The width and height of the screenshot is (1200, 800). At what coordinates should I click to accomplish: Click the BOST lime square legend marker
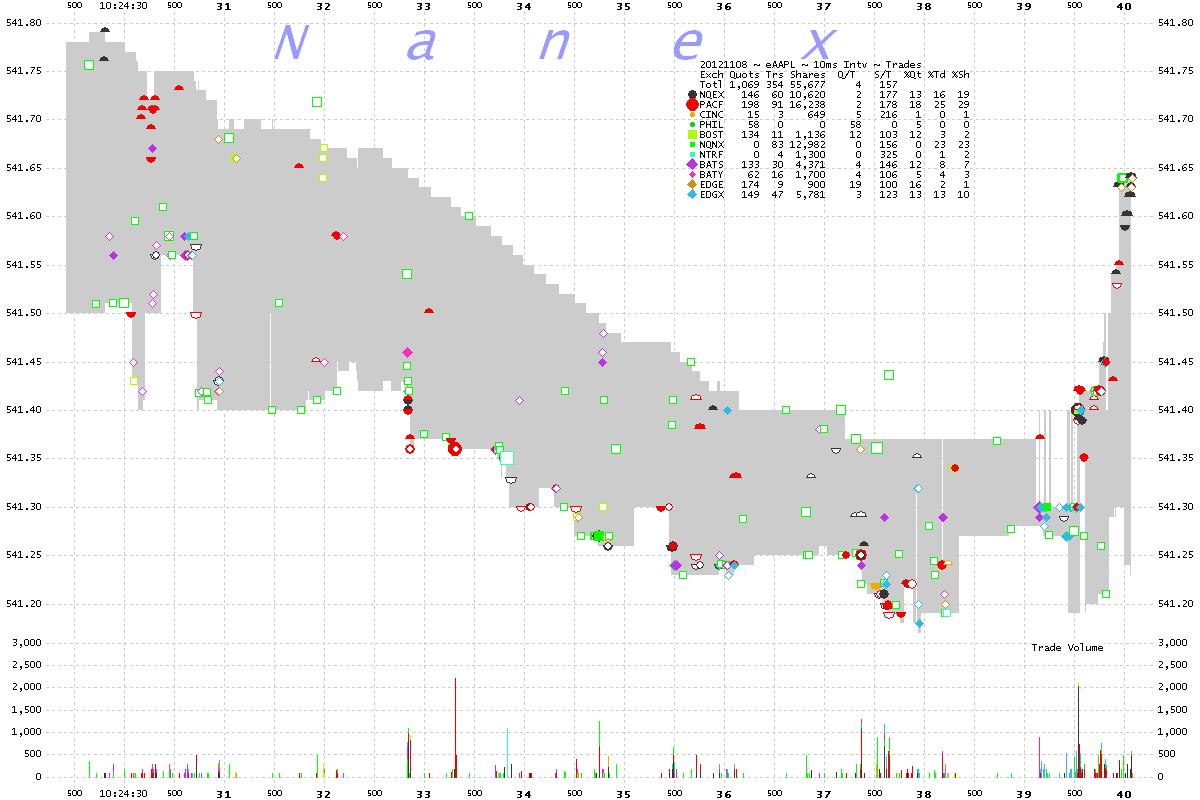pos(691,134)
